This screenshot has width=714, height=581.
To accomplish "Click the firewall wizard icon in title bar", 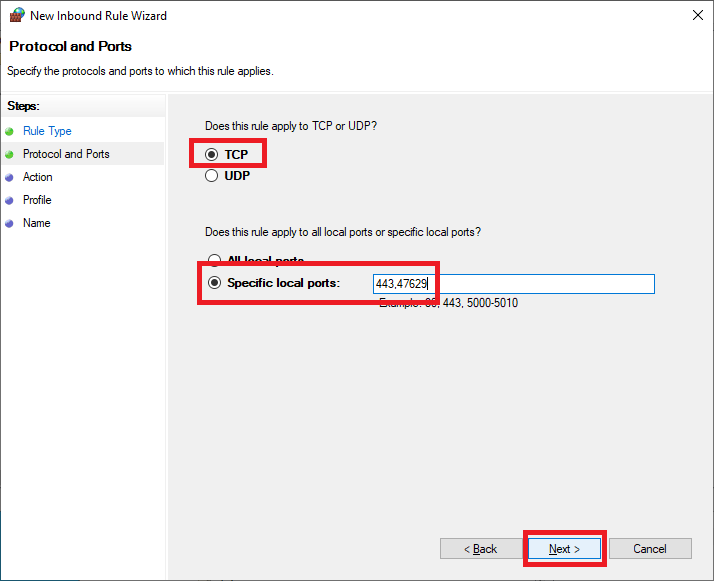I will [x=16, y=16].
